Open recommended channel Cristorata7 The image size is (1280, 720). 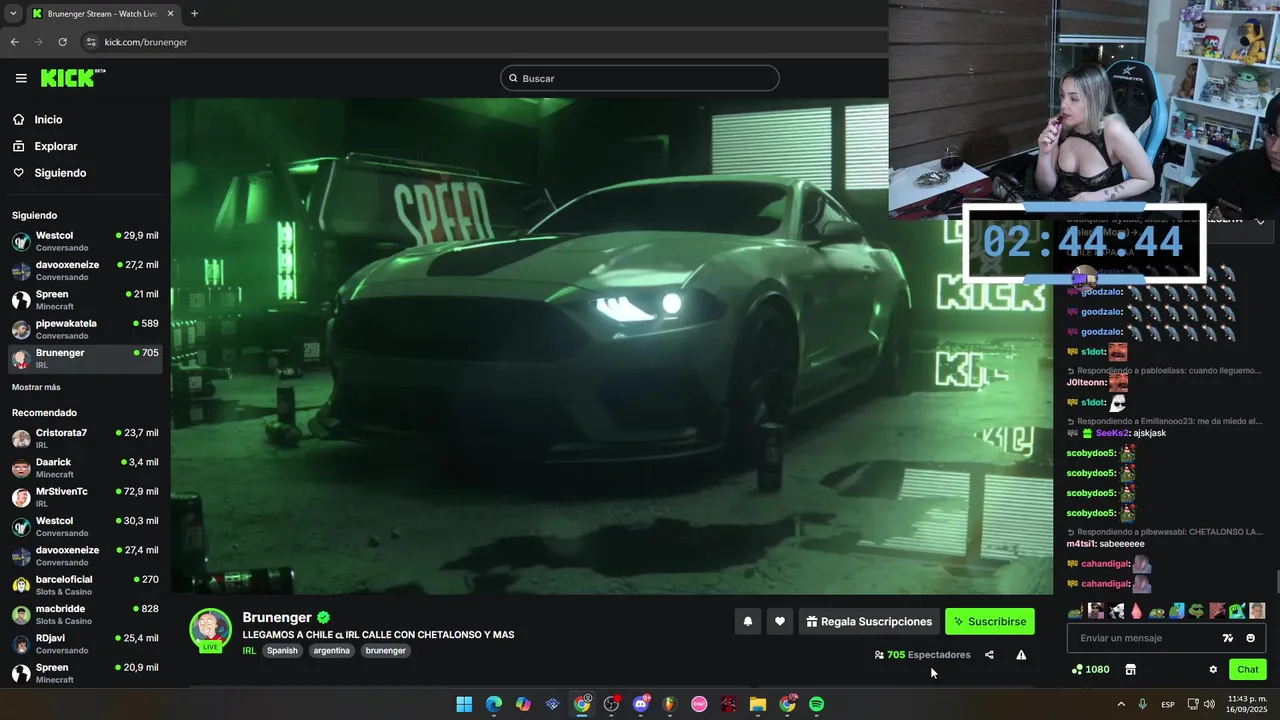click(x=85, y=438)
